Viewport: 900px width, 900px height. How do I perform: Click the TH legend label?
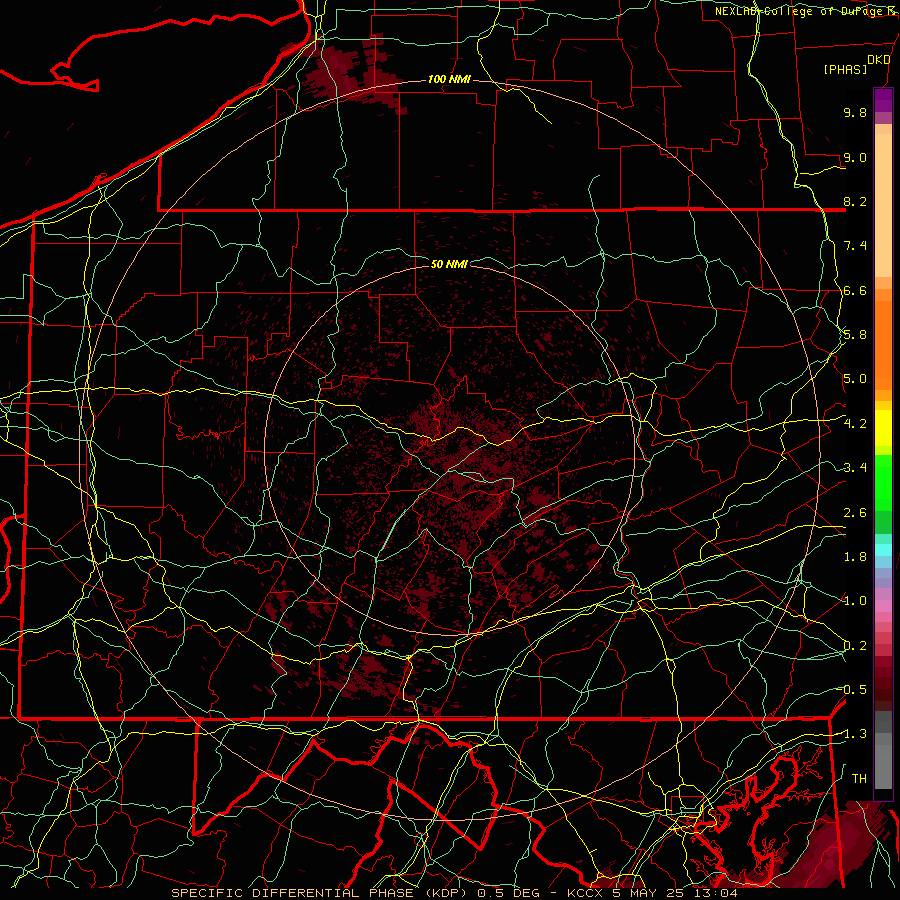tap(859, 778)
